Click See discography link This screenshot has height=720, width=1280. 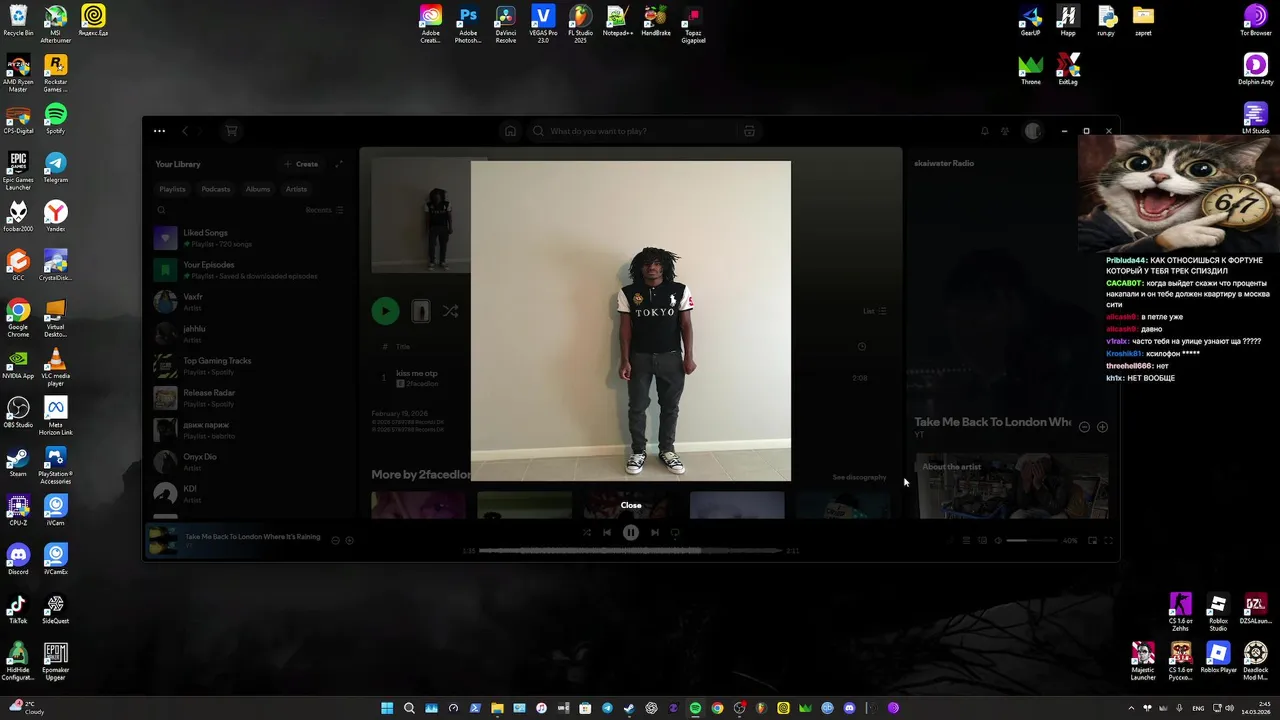pyautogui.click(x=859, y=477)
